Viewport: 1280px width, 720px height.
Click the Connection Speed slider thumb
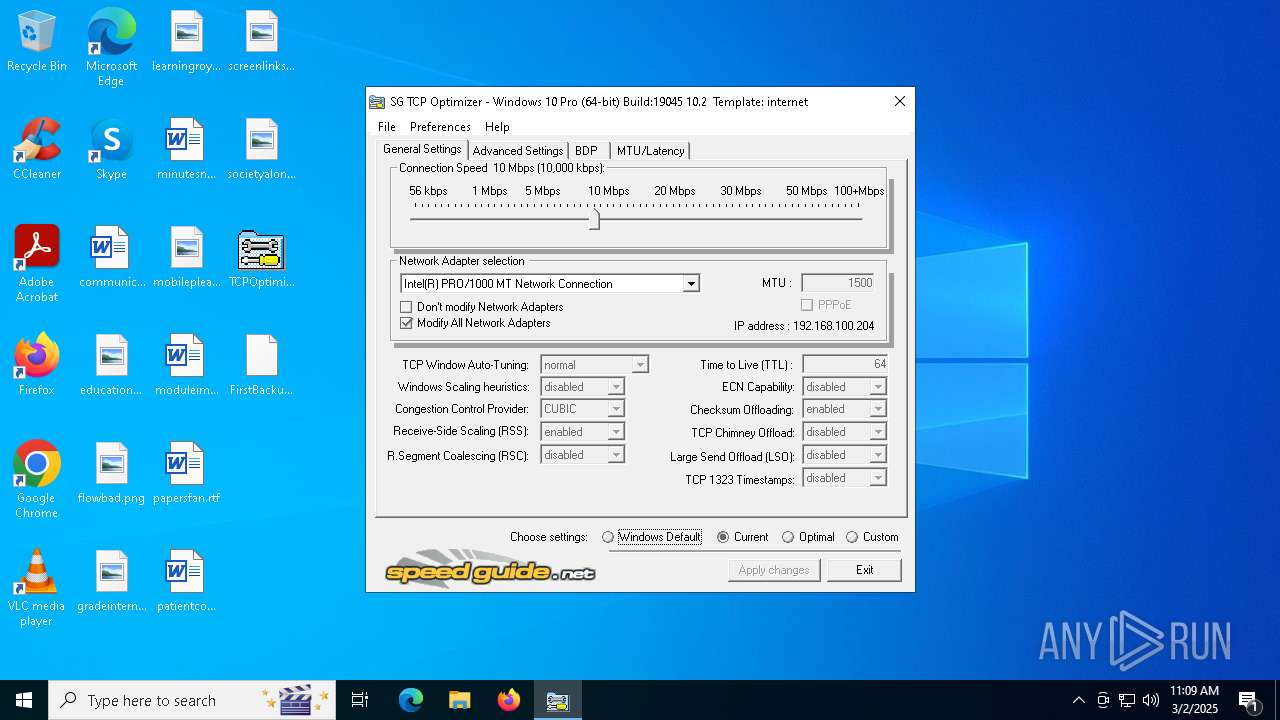[595, 218]
